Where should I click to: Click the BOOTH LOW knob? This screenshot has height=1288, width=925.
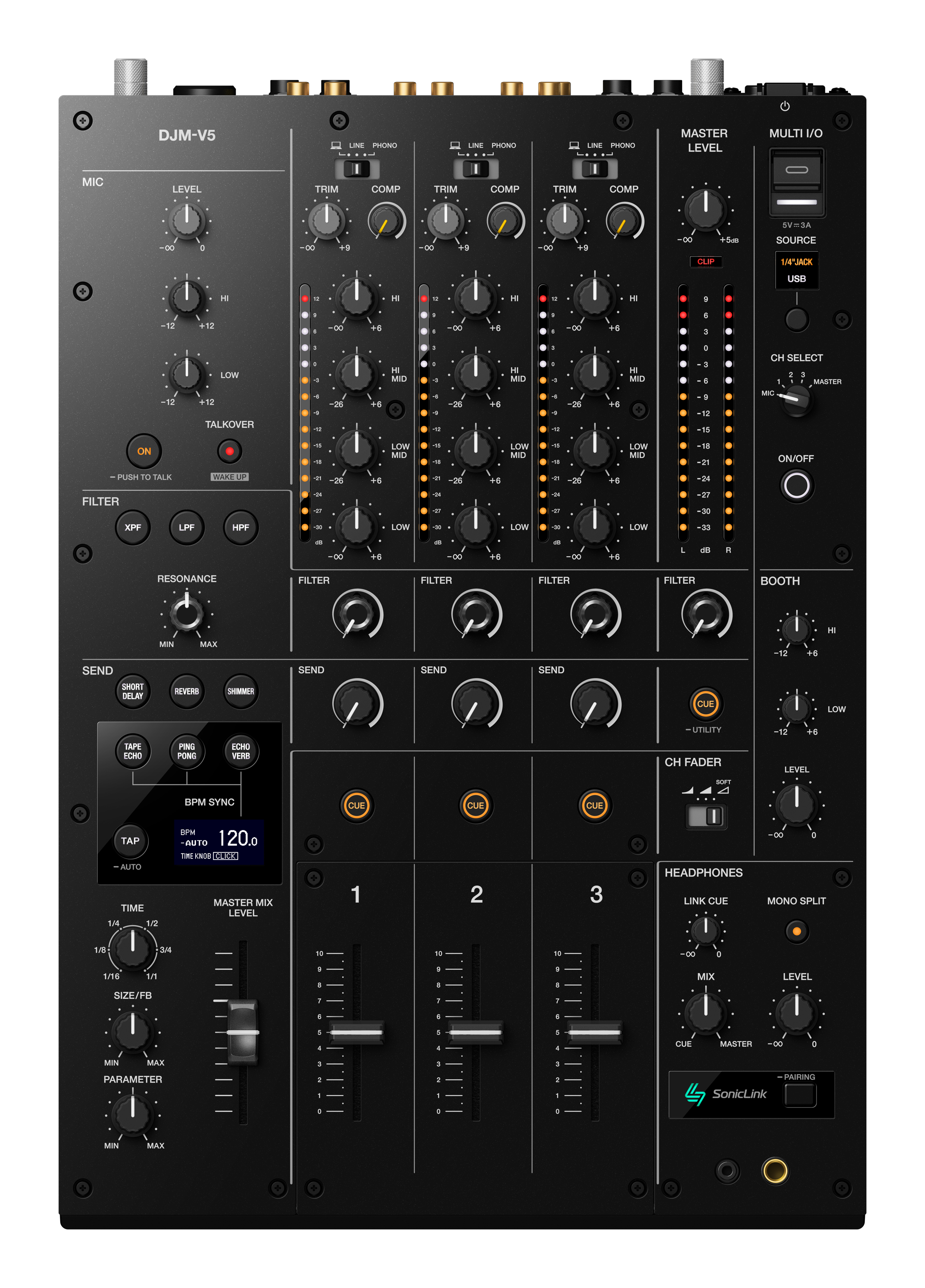click(796, 708)
